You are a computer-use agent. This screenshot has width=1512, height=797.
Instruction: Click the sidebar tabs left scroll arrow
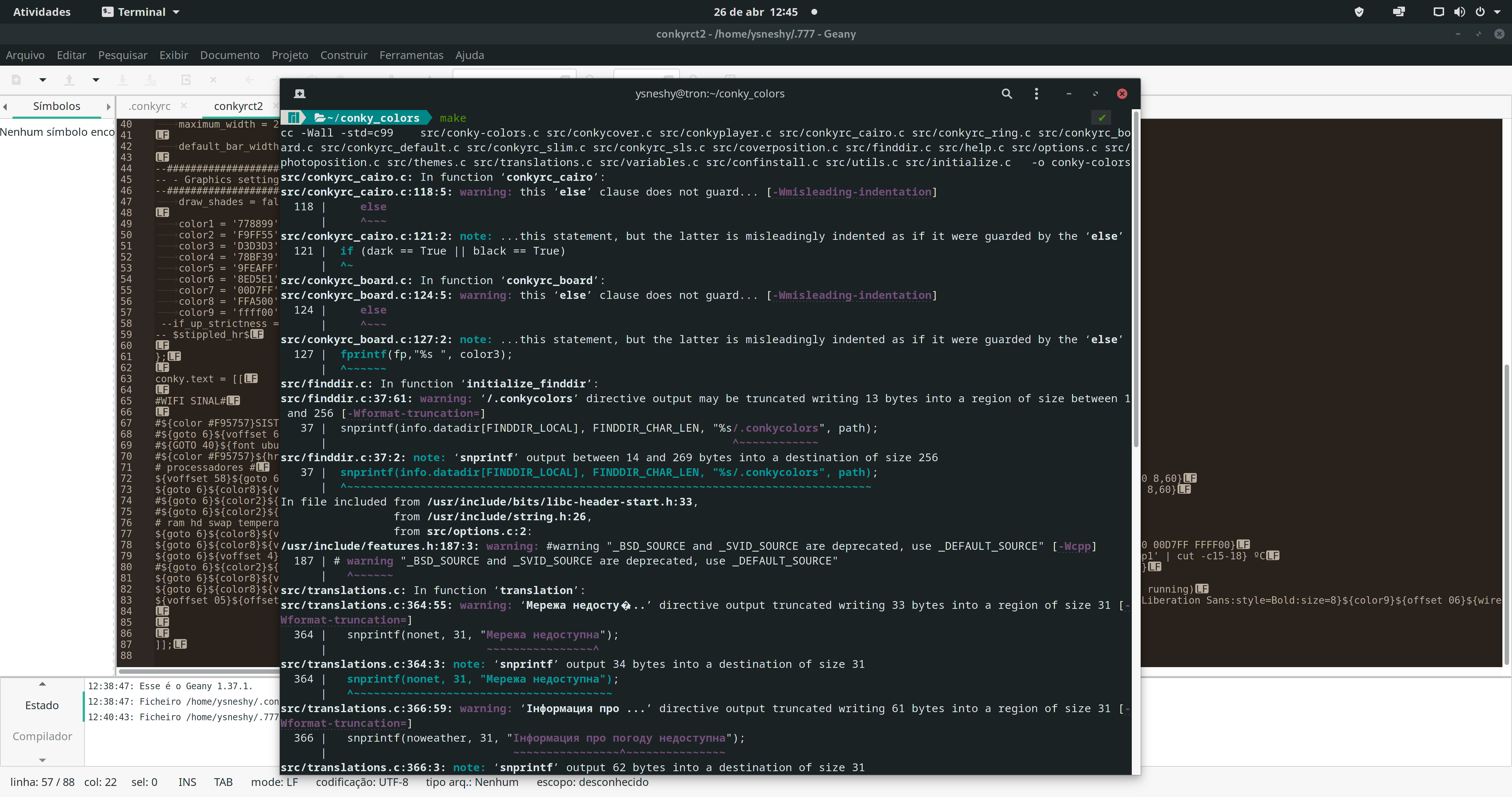tap(5, 107)
